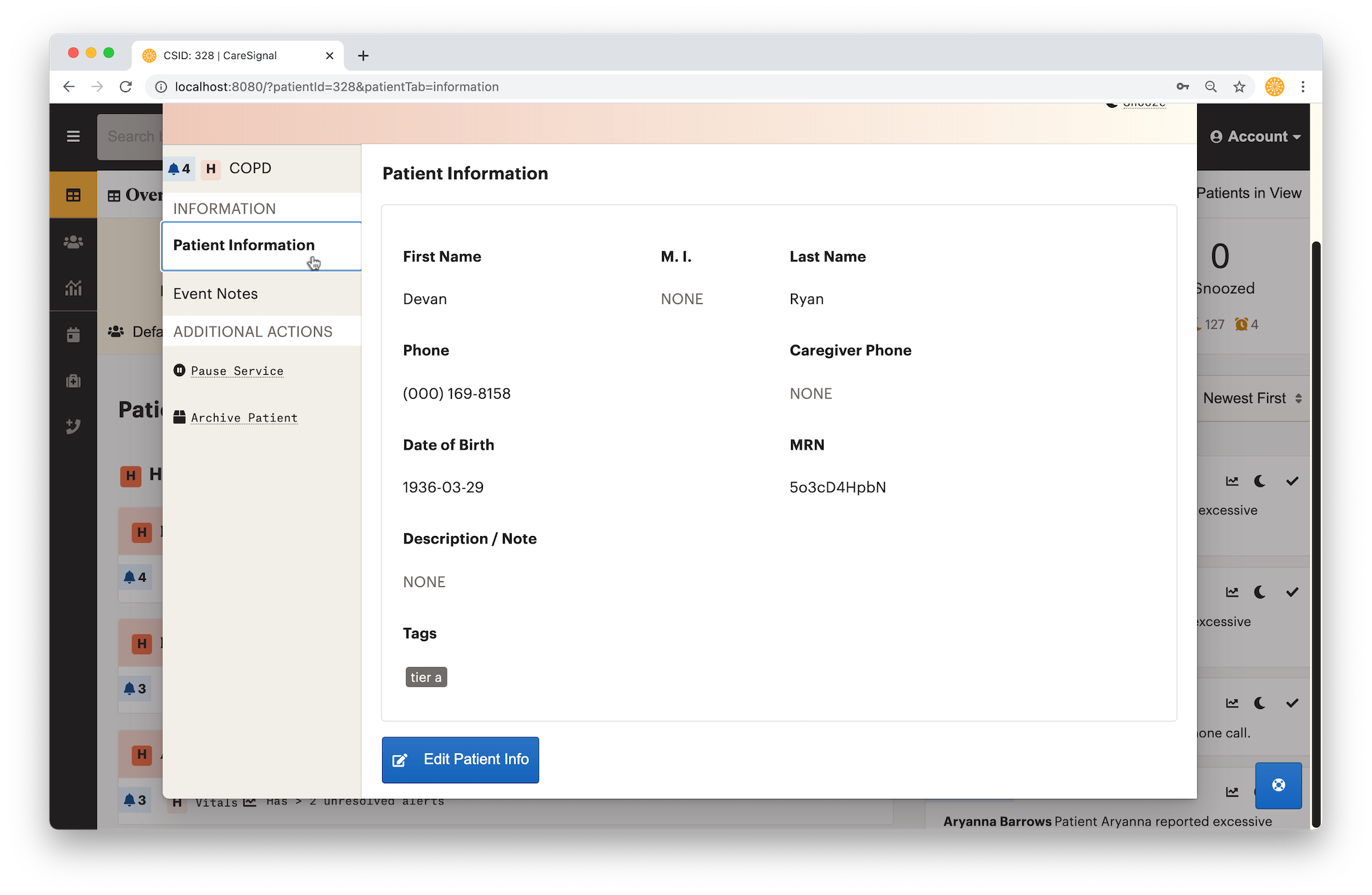
Task: Click the page vertical scrollbar
Action: [x=1316, y=534]
